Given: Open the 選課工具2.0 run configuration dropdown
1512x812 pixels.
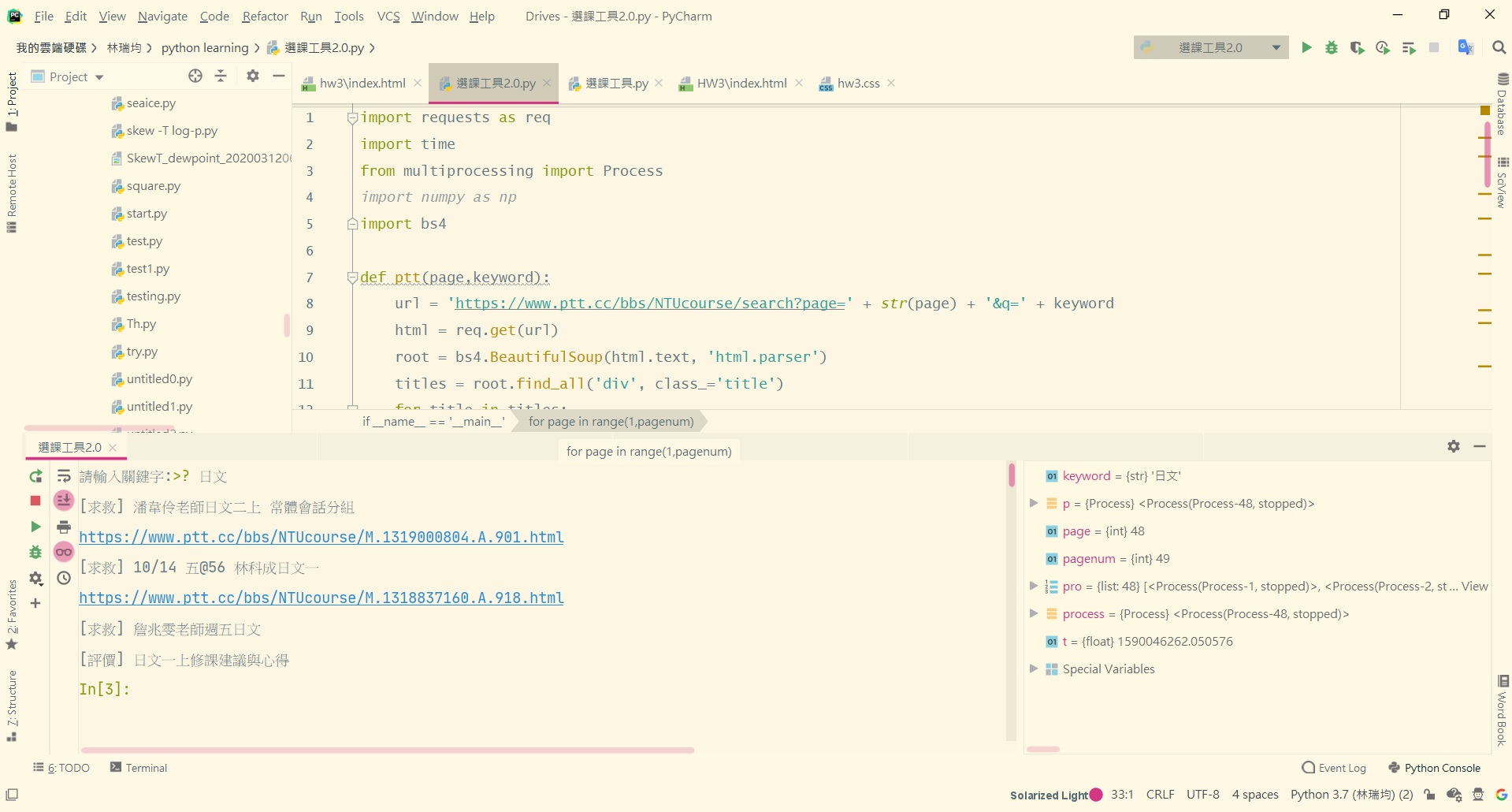Looking at the screenshot, I should click(x=1211, y=47).
